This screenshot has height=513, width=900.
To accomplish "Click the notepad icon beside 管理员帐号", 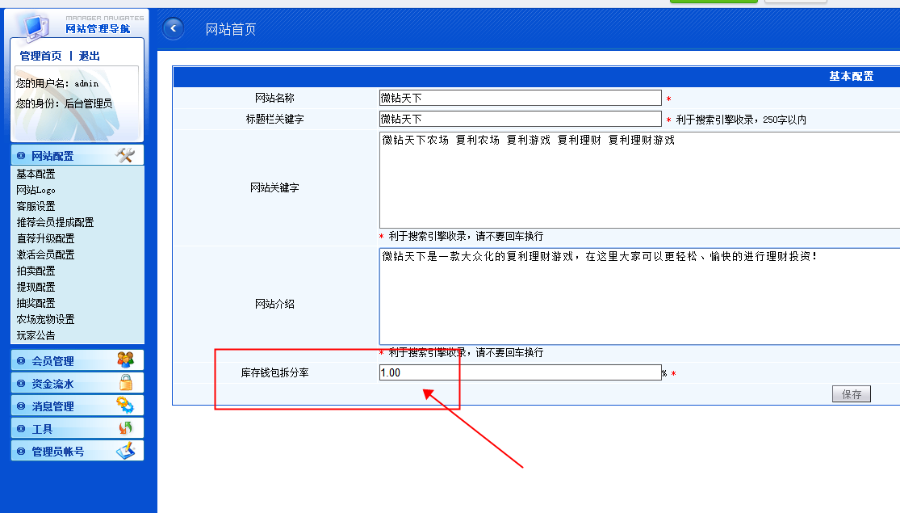I will 125,450.
